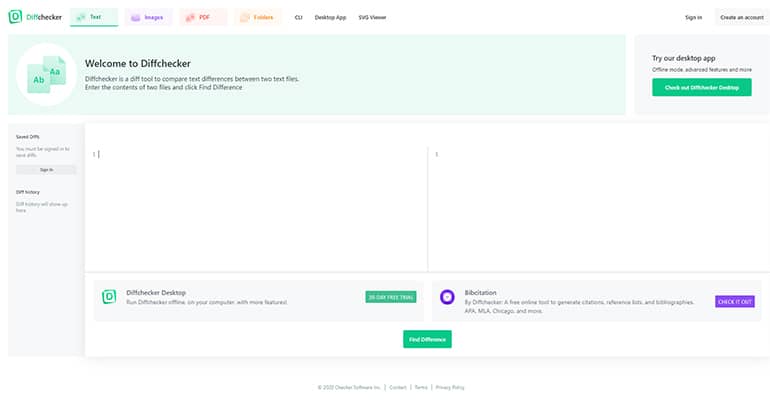This screenshot has height=400, width=770.
Task: Click the Text tab icon
Action: 81,18
